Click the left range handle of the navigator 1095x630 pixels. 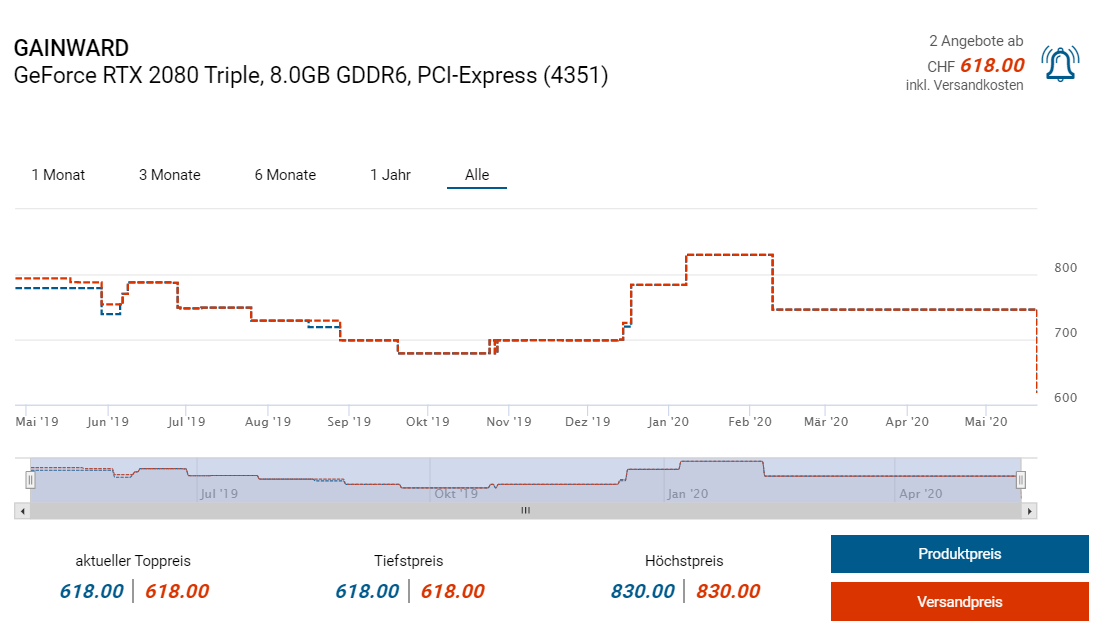[x=30, y=480]
